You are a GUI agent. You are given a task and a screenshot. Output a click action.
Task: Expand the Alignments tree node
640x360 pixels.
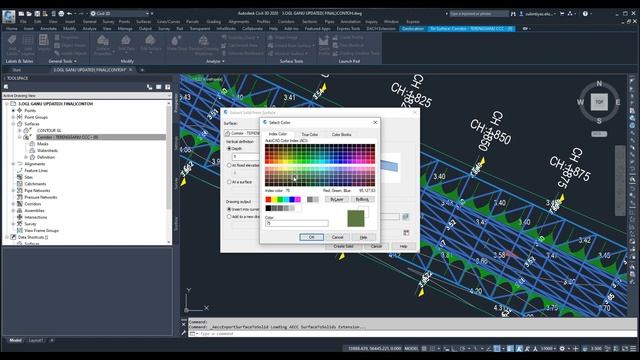pyautogui.click(x=13, y=164)
